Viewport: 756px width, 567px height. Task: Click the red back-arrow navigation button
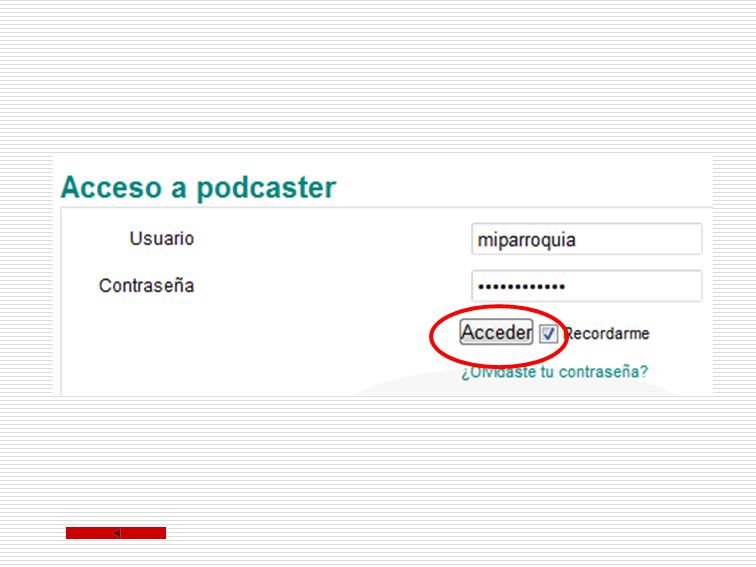coord(116,533)
